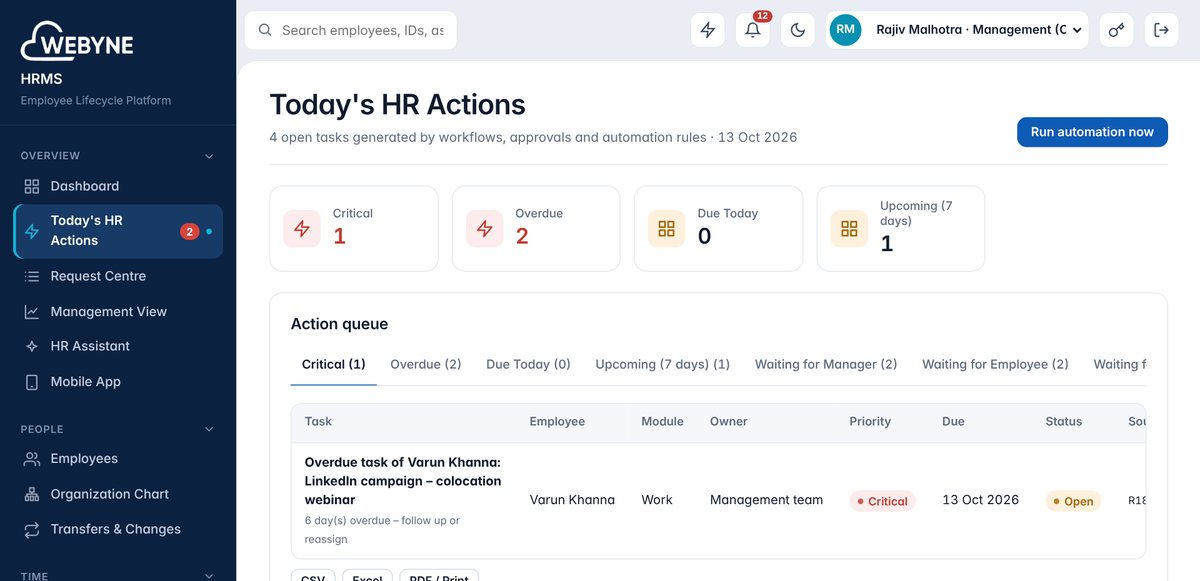Click the Due Today summary card
Viewport: 1200px width, 581px height.
[x=718, y=228]
